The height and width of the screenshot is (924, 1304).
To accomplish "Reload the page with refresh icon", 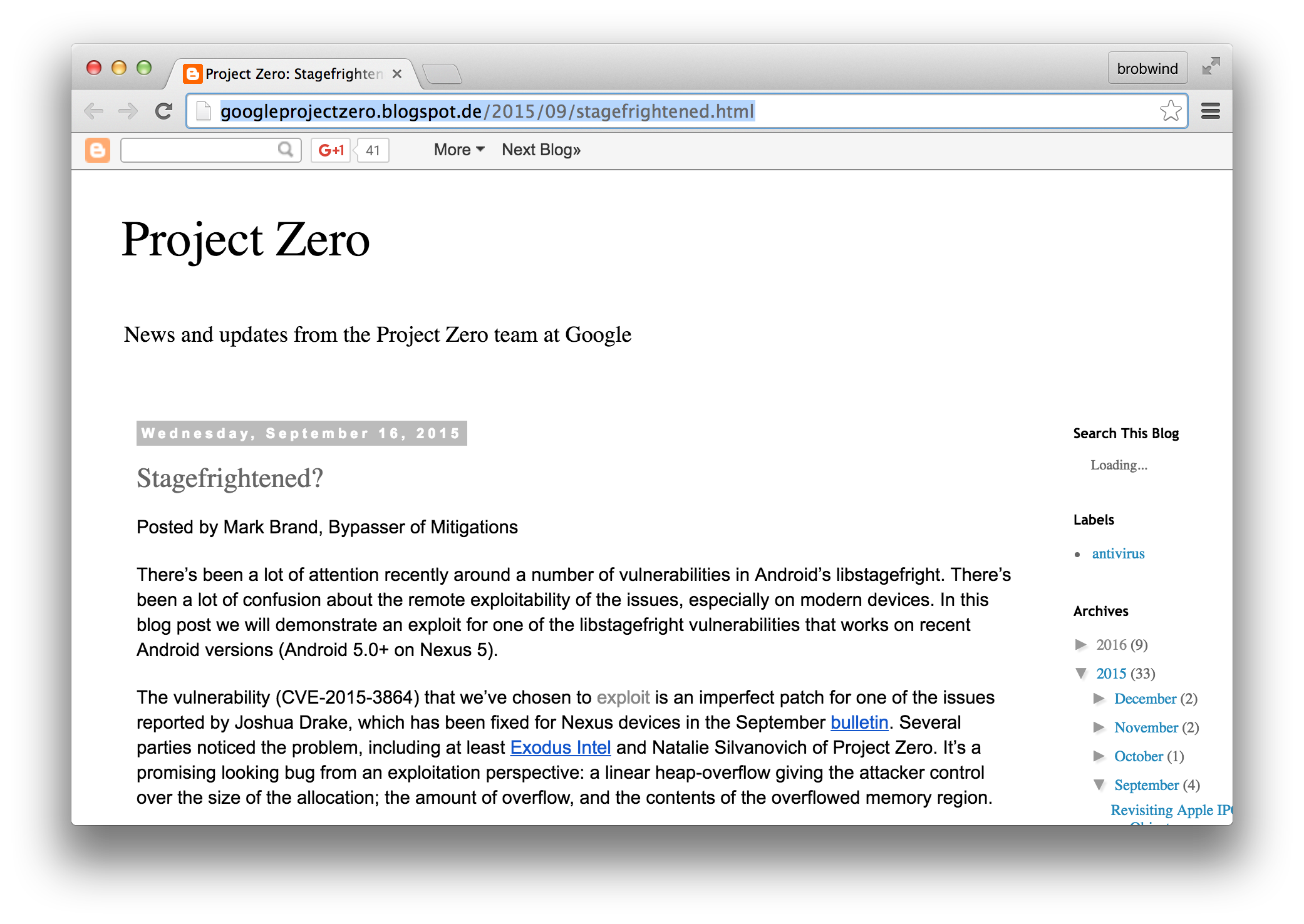I will pyautogui.click(x=164, y=111).
